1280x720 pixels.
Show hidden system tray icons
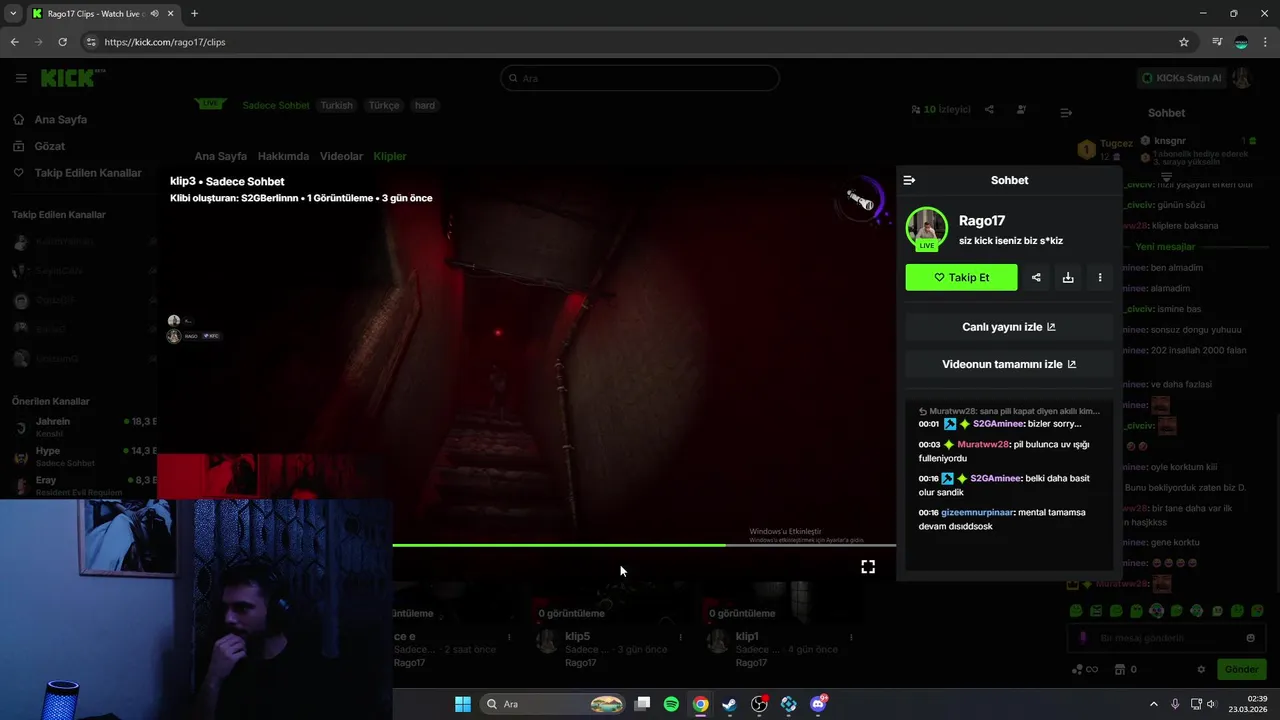(1153, 704)
